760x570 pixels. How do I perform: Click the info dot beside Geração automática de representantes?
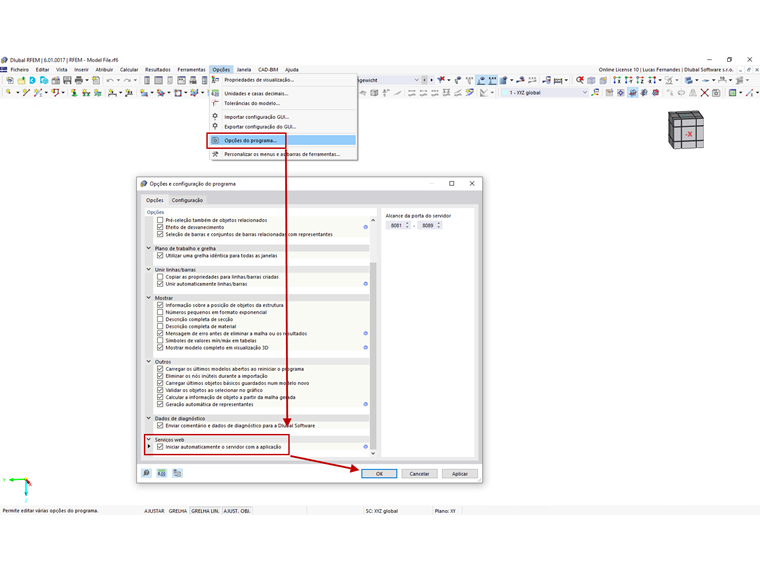pyautogui.click(x=365, y=404)
